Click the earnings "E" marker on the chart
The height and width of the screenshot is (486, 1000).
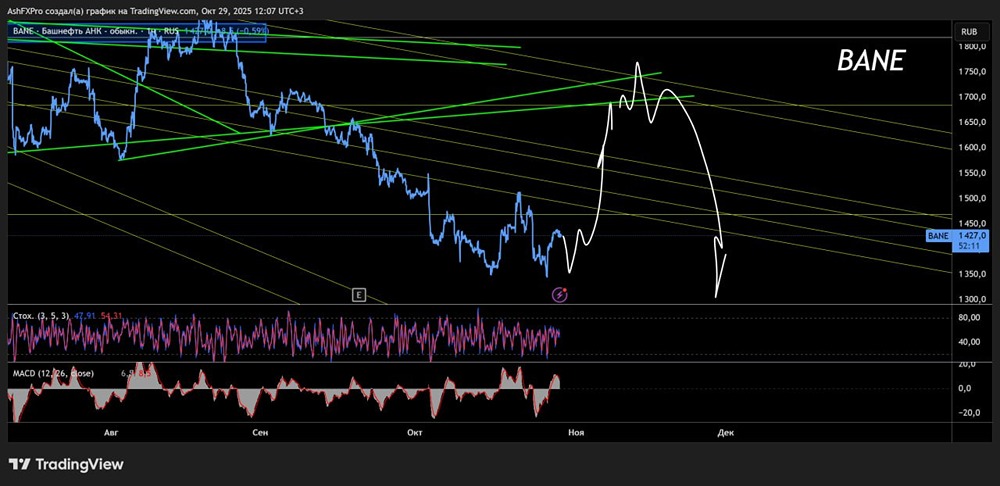(359, 295)
